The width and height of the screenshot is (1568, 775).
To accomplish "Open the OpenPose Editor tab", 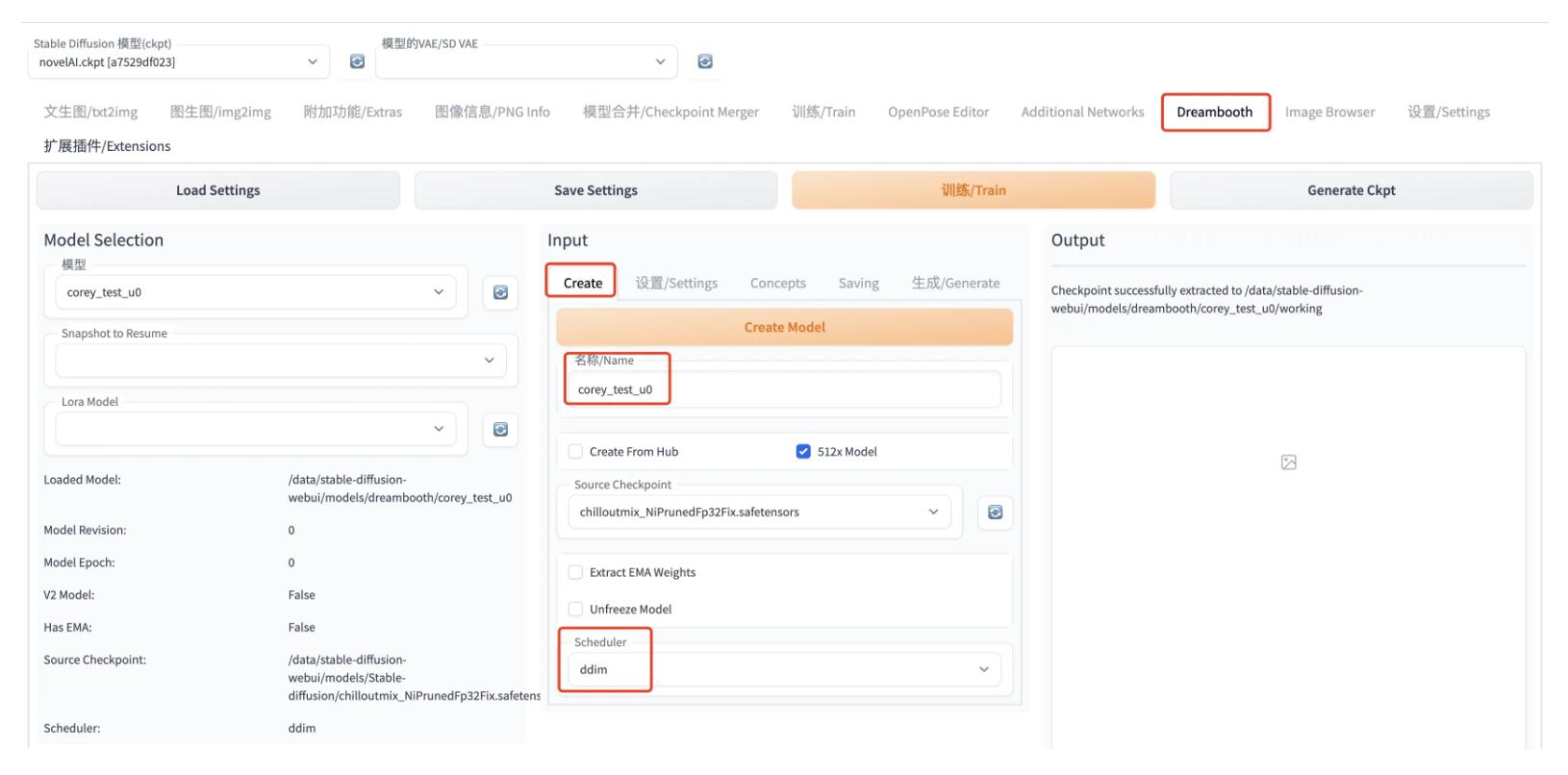I will click(x=938, y=112).
